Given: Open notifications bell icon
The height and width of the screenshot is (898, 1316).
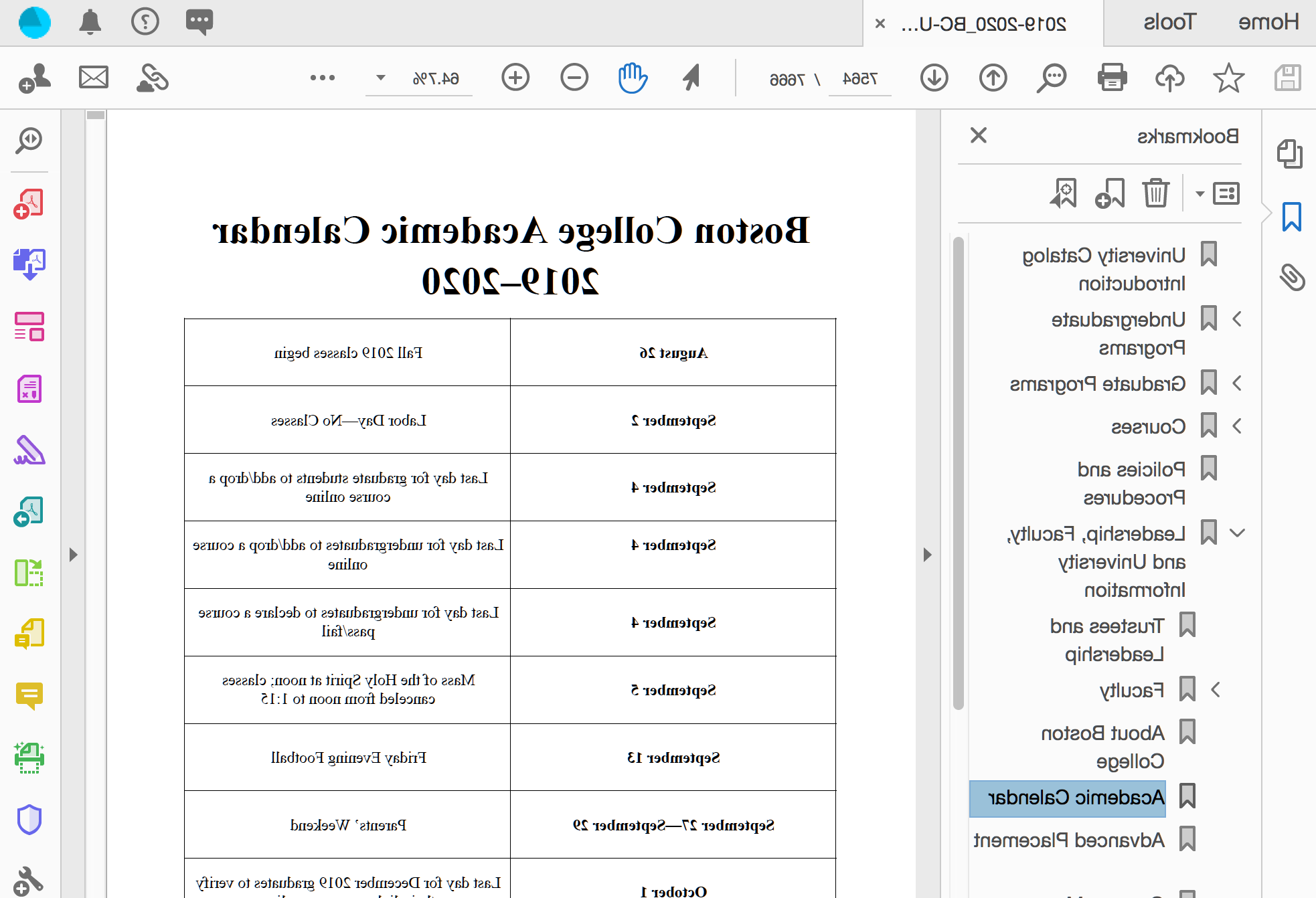Looking at the screenshot, I should tap(90, 21).
